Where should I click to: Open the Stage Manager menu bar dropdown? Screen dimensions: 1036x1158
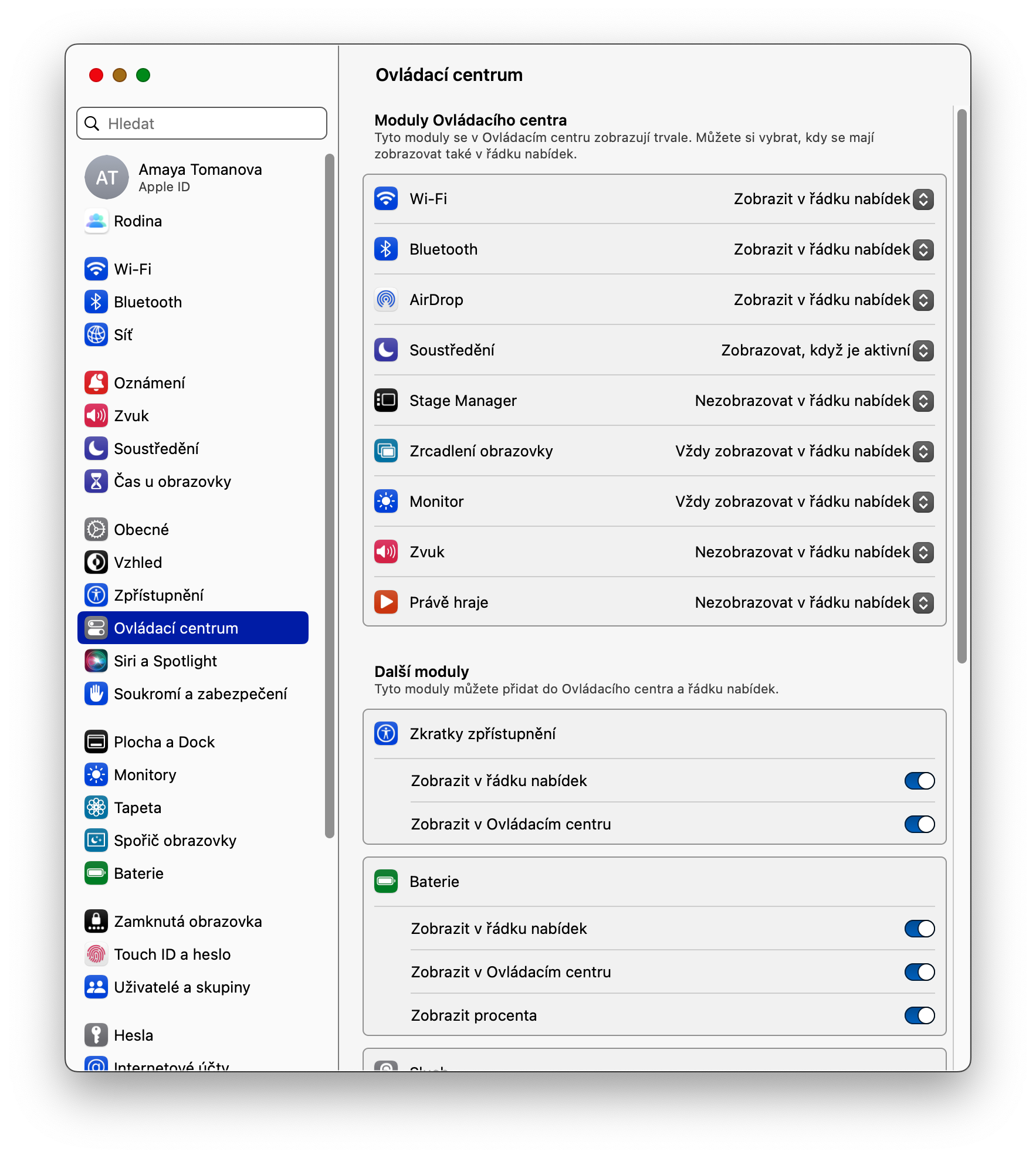point(814,401)
